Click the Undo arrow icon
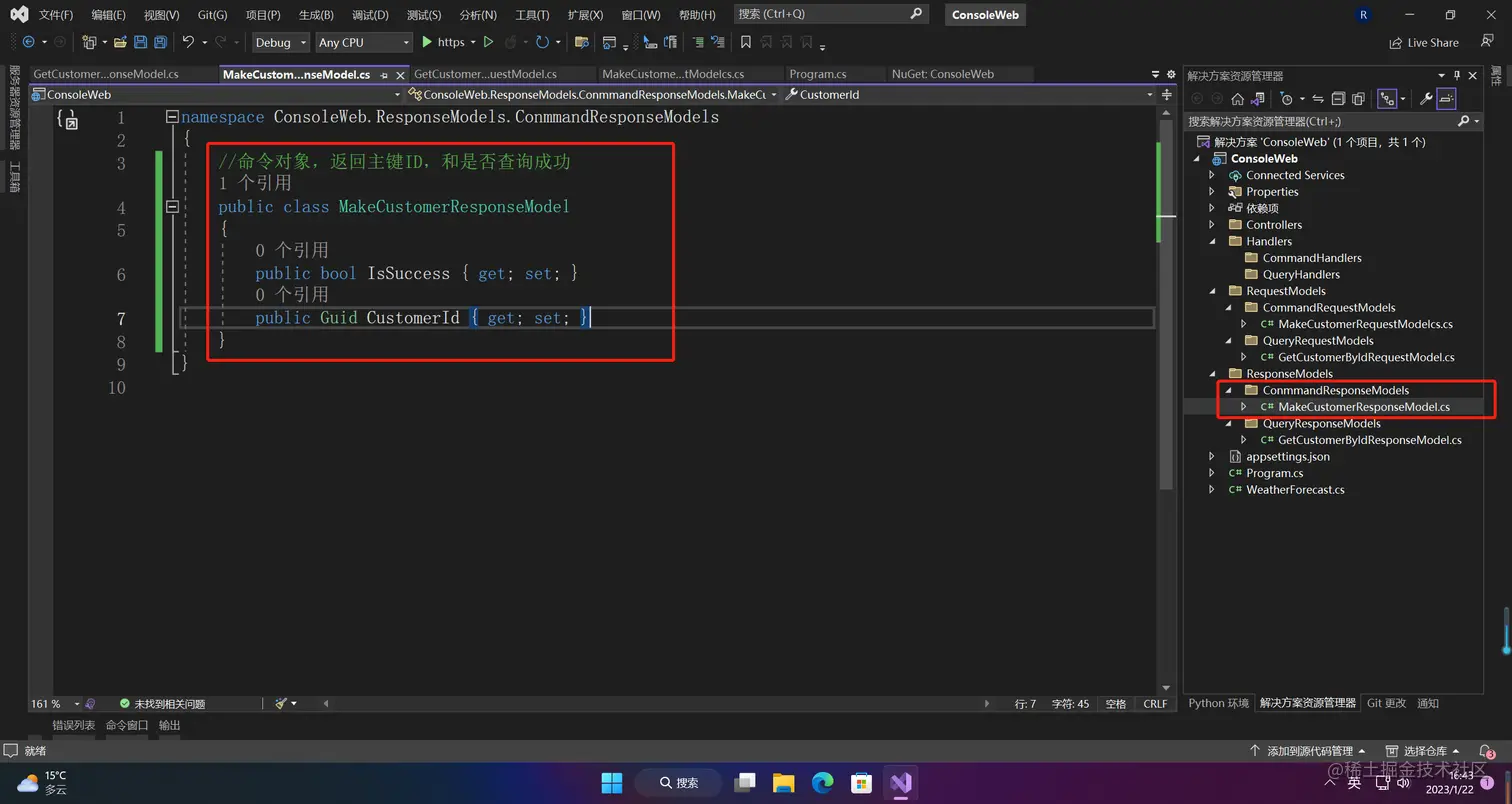 tap(187, 42)
